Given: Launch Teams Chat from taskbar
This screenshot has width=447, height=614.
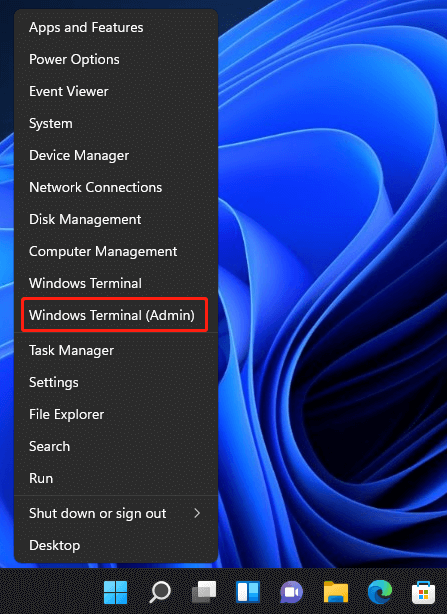Looking at the screenshot, I should coord(292,592).
